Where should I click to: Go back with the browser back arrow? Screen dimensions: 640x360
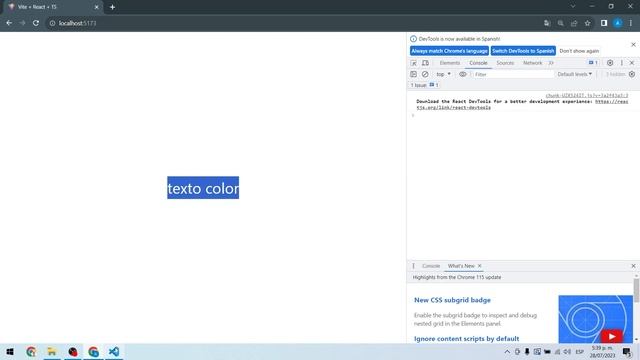coord(9,23)
